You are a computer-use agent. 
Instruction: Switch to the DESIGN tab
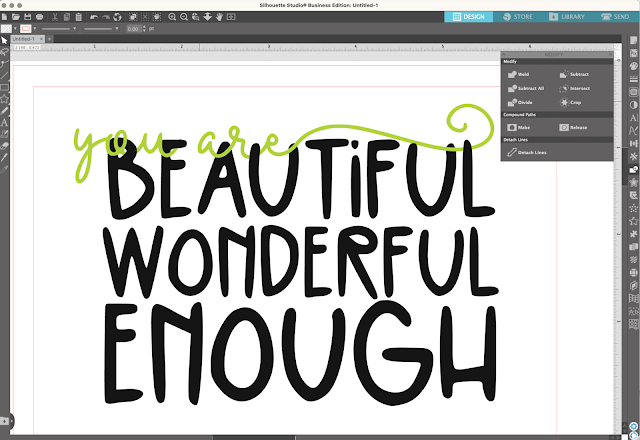click(x=469, y=17)
